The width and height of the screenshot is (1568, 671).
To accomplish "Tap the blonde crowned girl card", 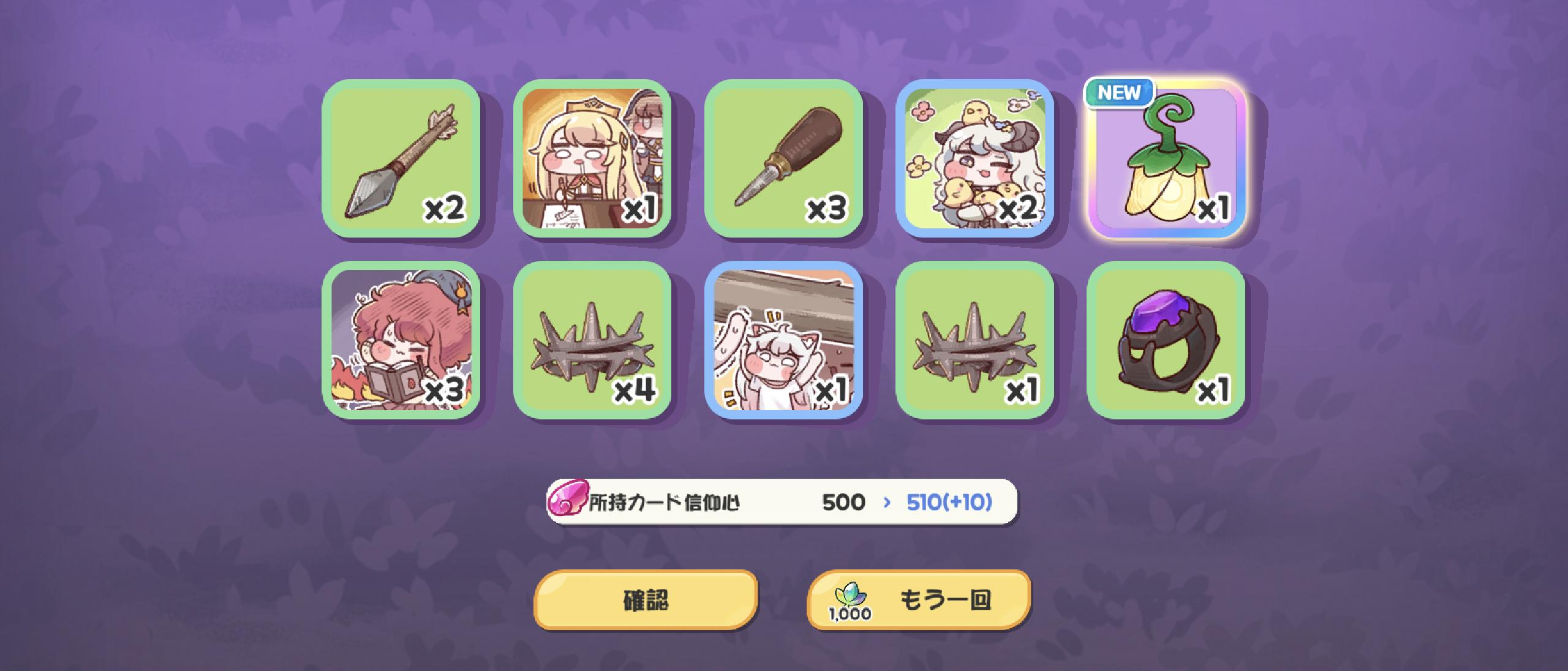I will [x=592, y=158].
